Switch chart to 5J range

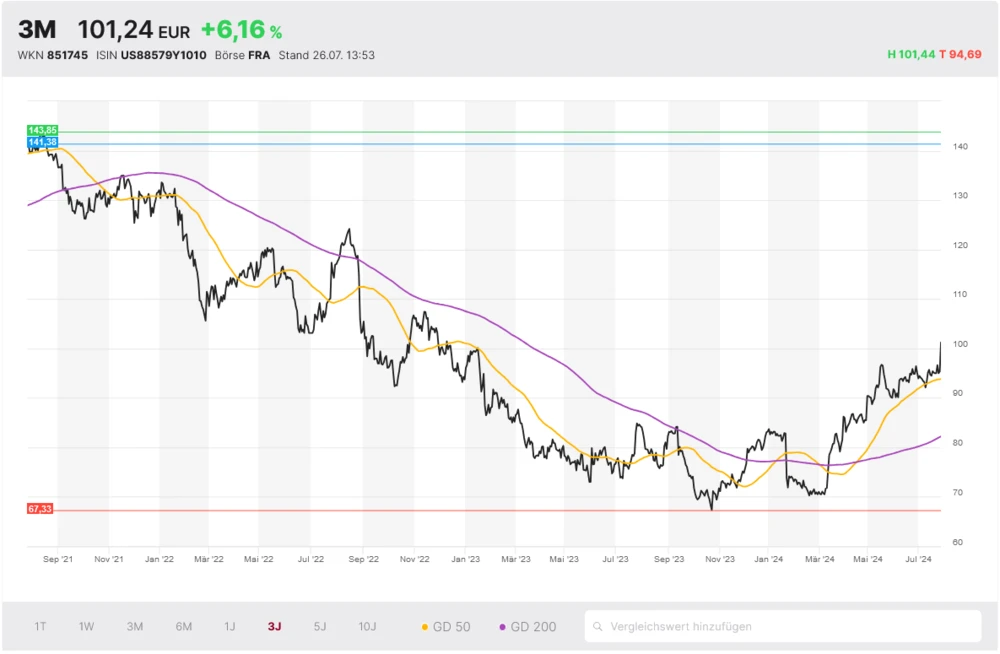pos(320,627)
